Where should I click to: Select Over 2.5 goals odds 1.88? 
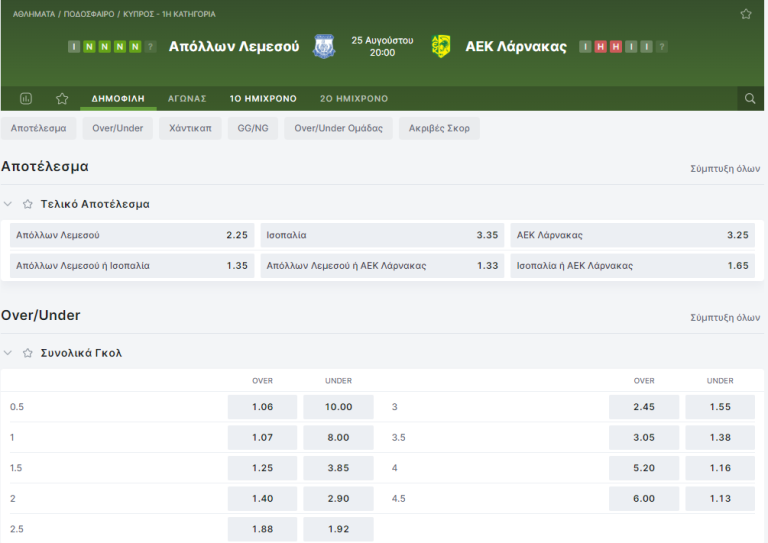click(263, 528)
